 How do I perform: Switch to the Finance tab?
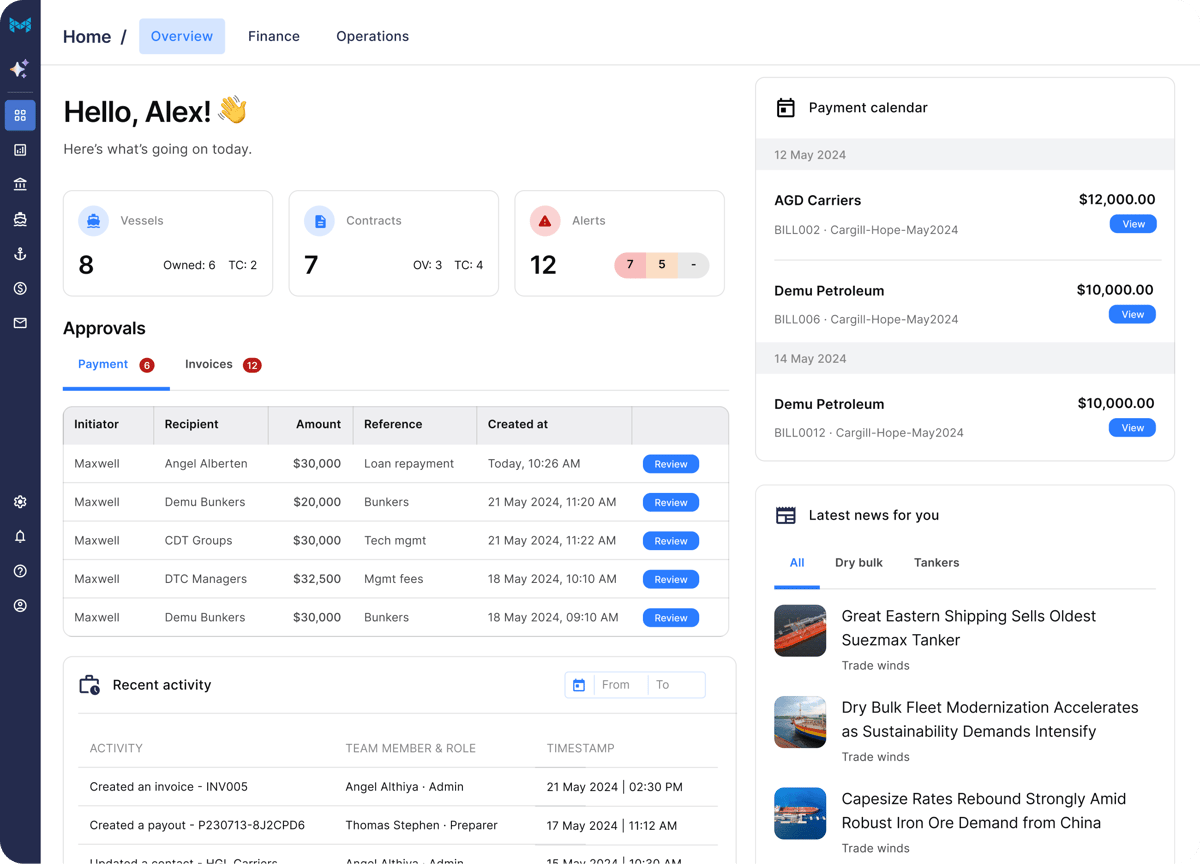point(273,36)
